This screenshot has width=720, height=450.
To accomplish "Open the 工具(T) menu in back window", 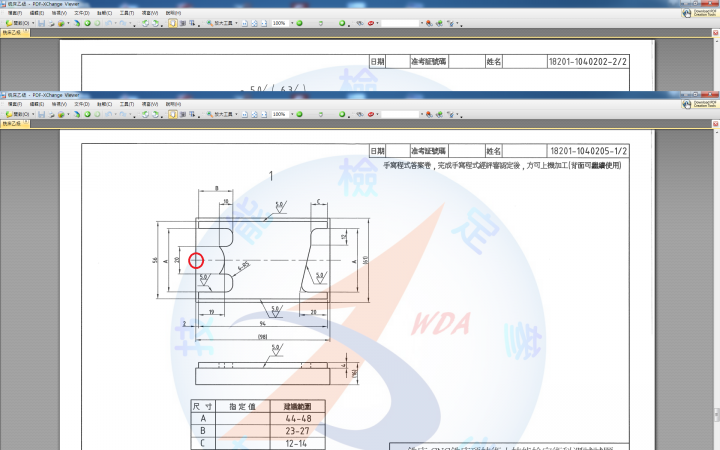I will [x=127, y=13].
